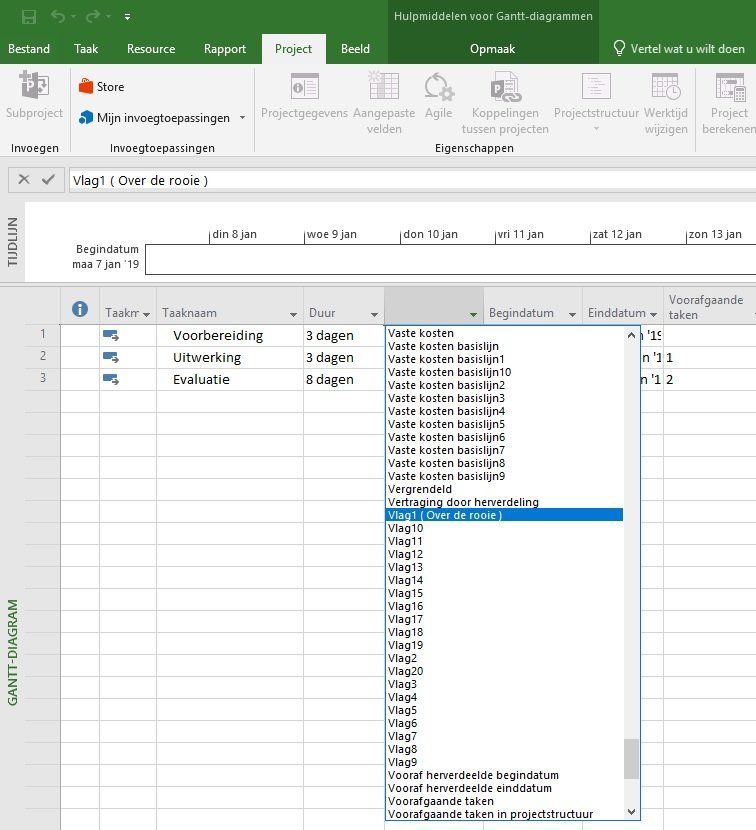Click the Save icon in quick access toolbar
Screen dimensions: 756x830
[29, 17]
